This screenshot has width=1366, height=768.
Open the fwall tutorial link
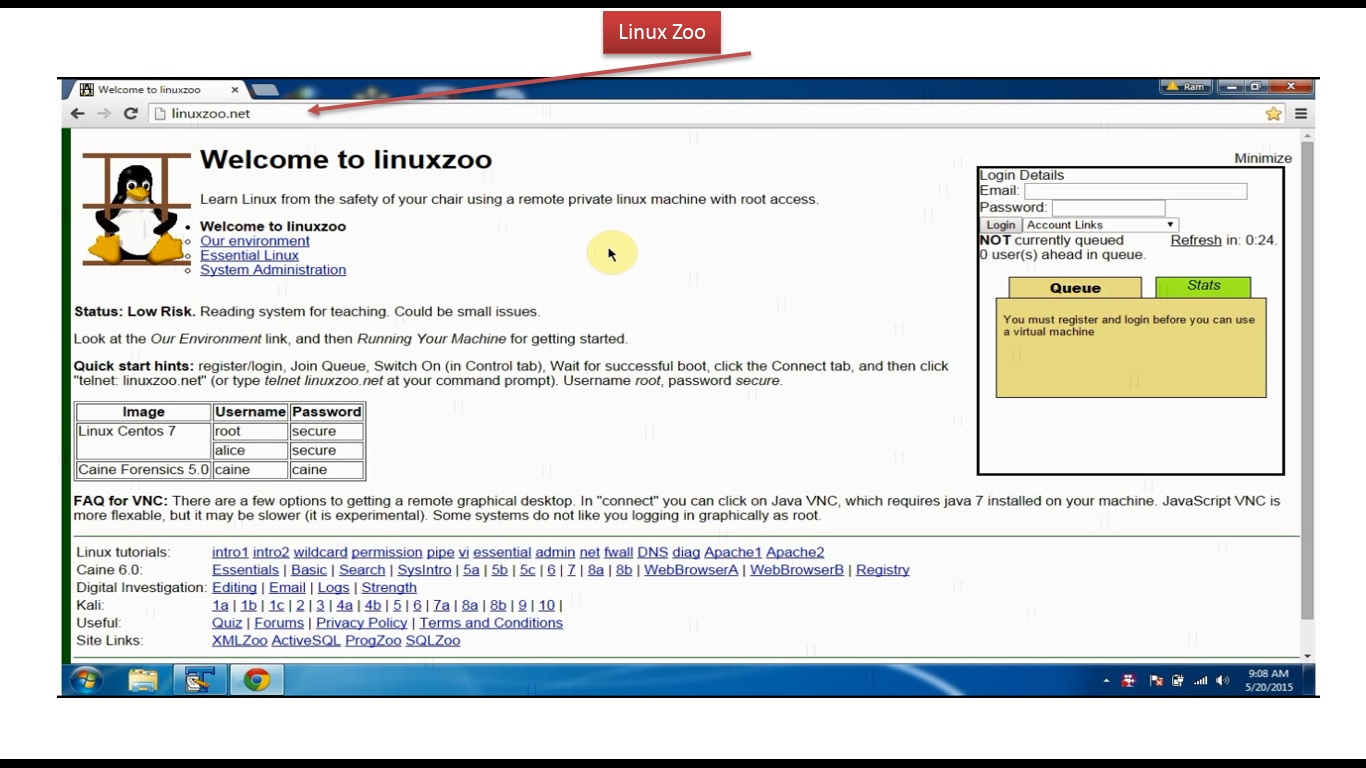[618, 552]
